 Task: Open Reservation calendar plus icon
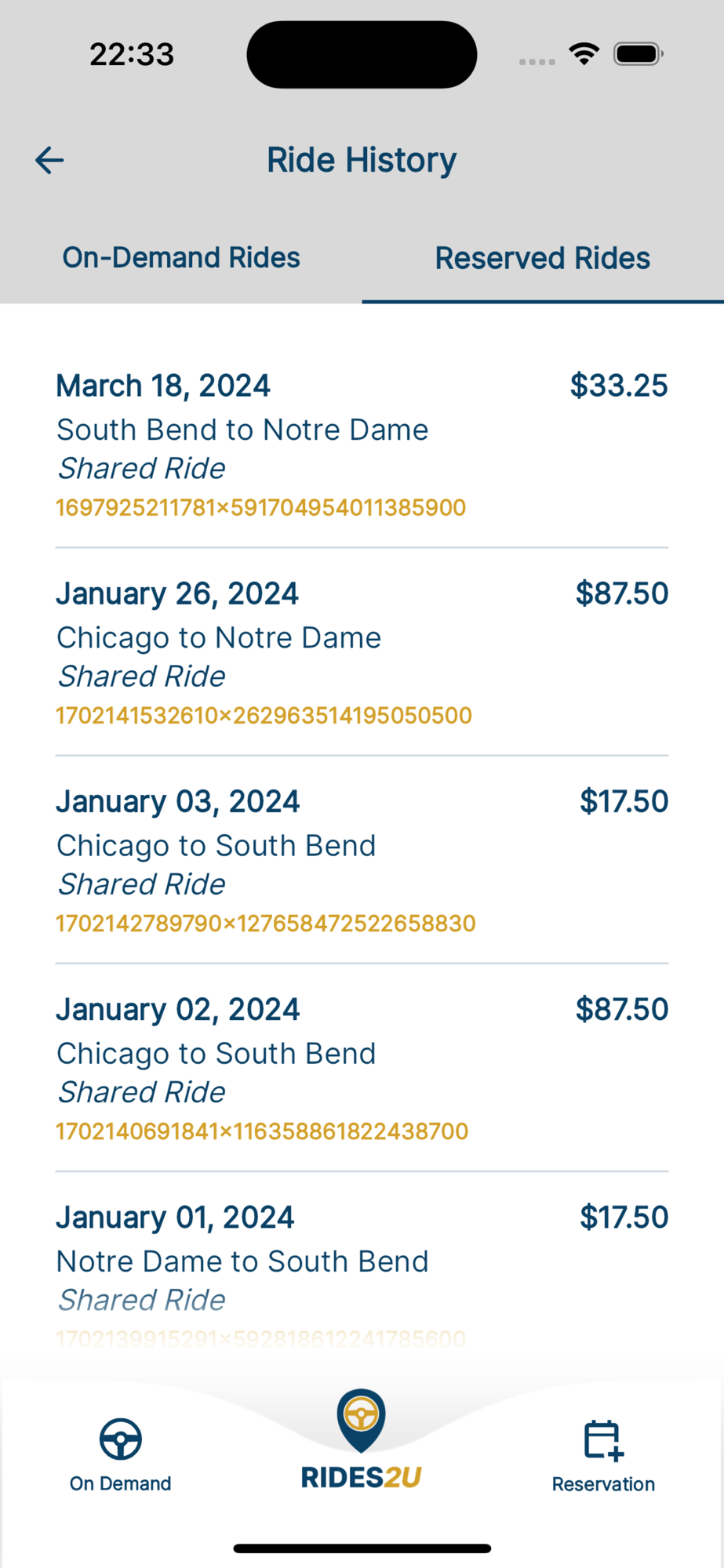(602, 1440)
